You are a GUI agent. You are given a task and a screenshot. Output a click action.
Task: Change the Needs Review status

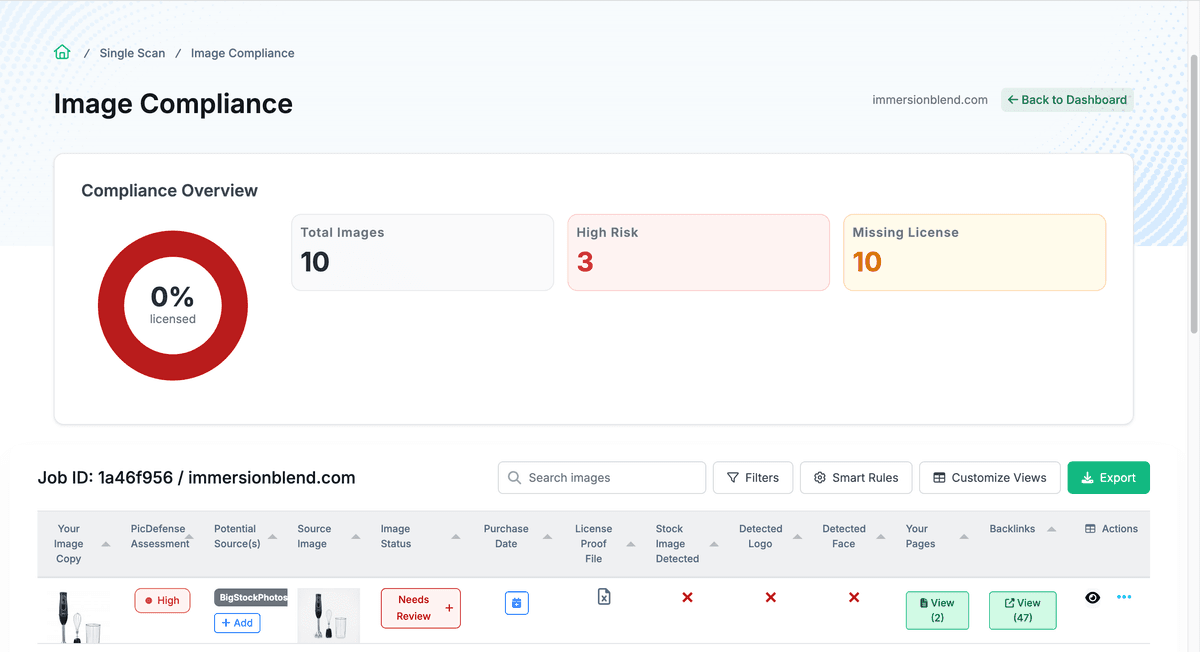[x=421, y=608]
